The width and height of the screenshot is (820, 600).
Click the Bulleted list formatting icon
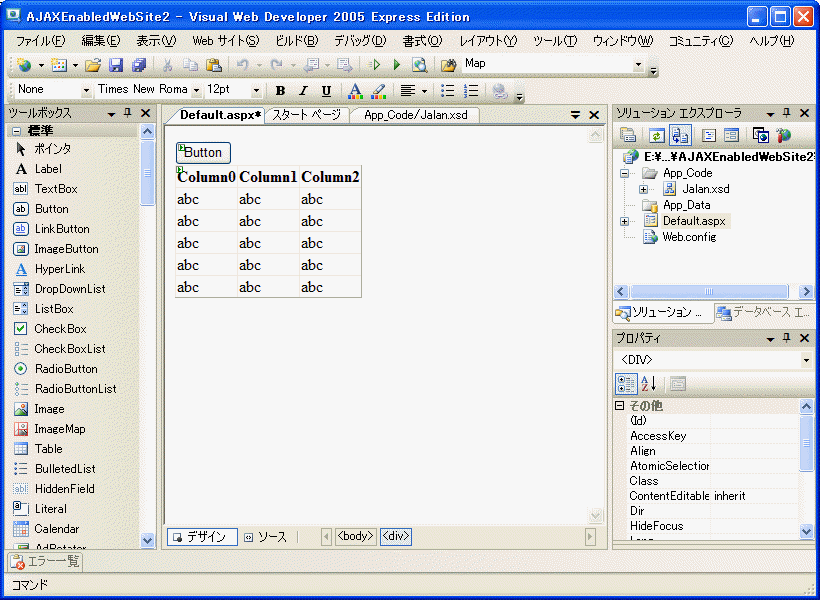point(447,91)
